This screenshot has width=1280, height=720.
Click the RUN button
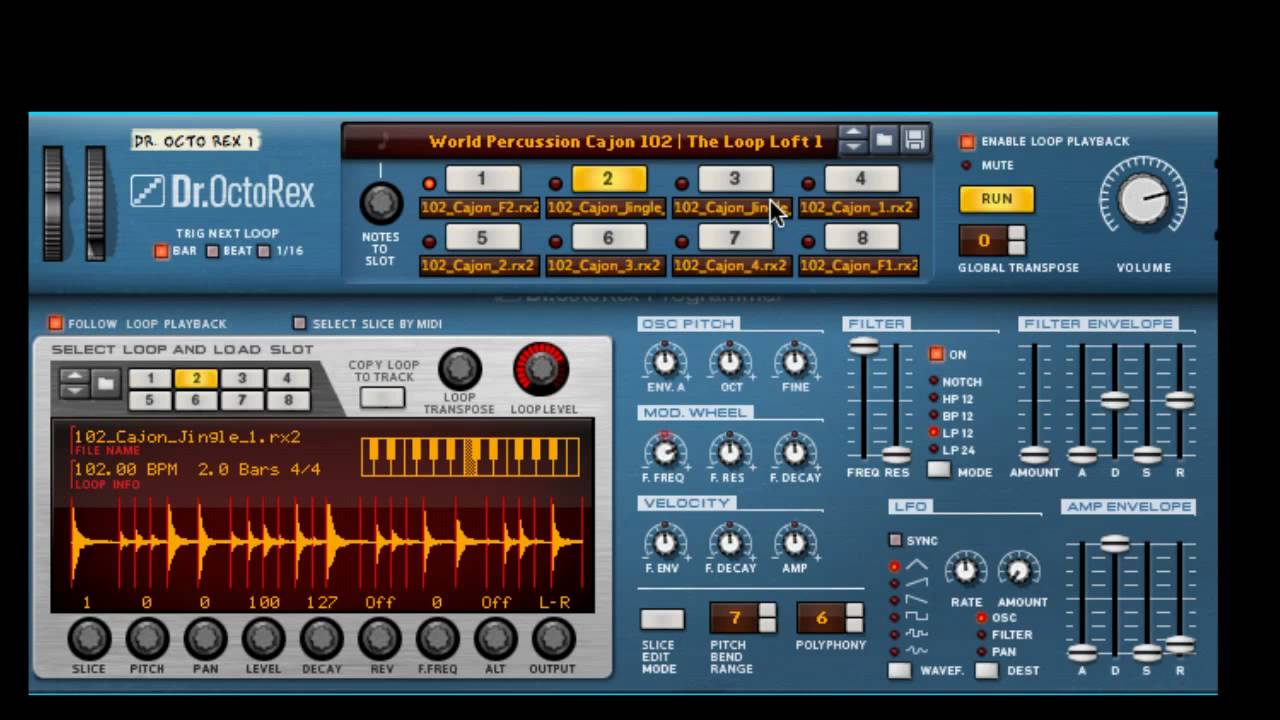[x=996, y=199]
